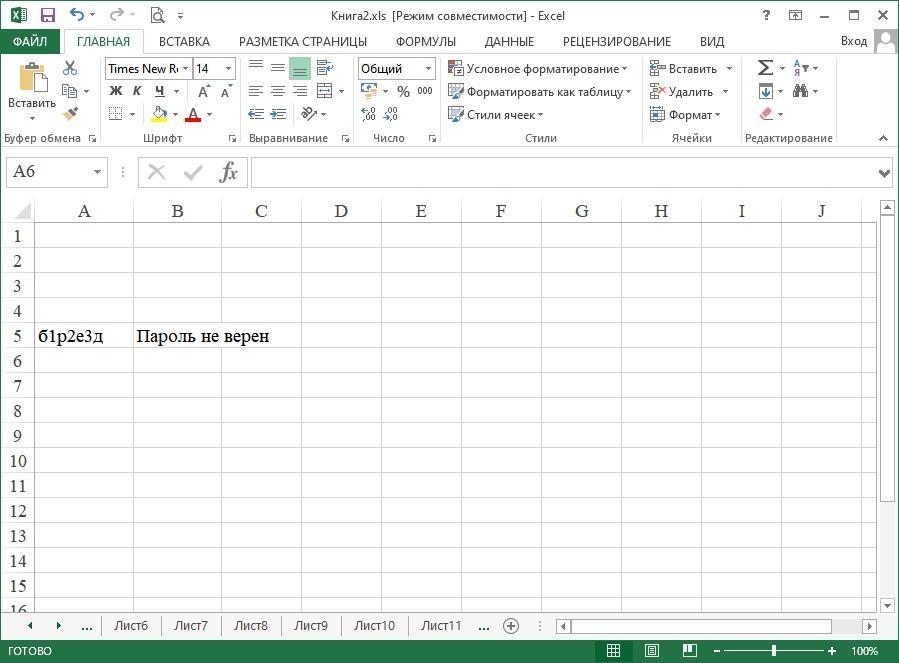Add a new sheet with plus button

[x=511, y=626]
